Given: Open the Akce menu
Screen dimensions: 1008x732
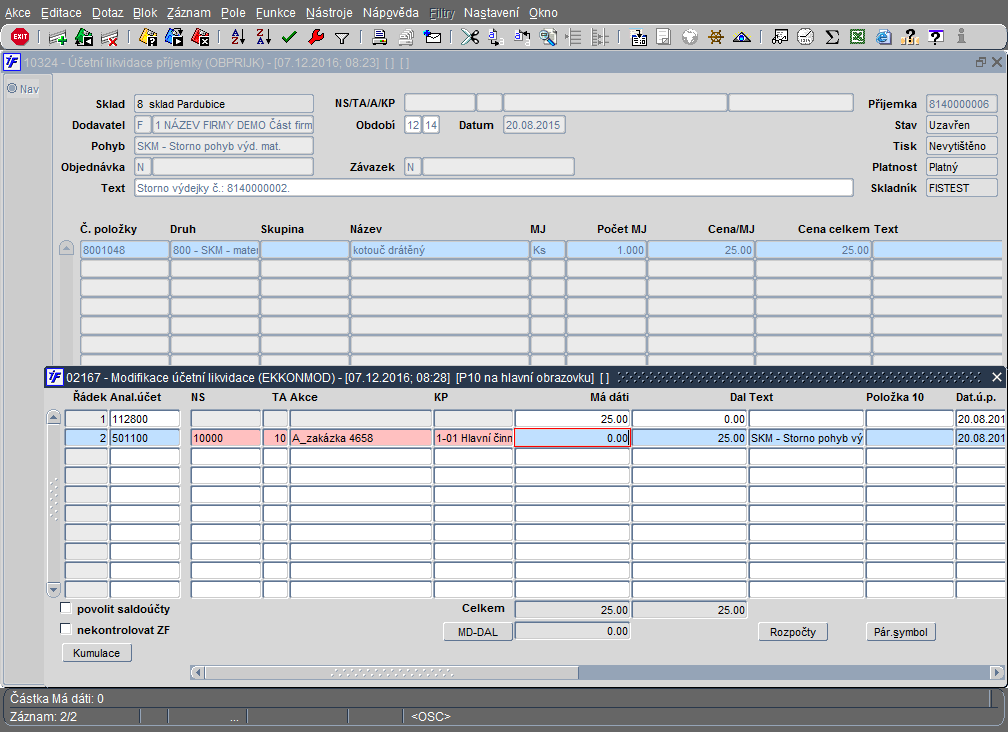Looking at the screenshot, I should (x=17, y=13).
